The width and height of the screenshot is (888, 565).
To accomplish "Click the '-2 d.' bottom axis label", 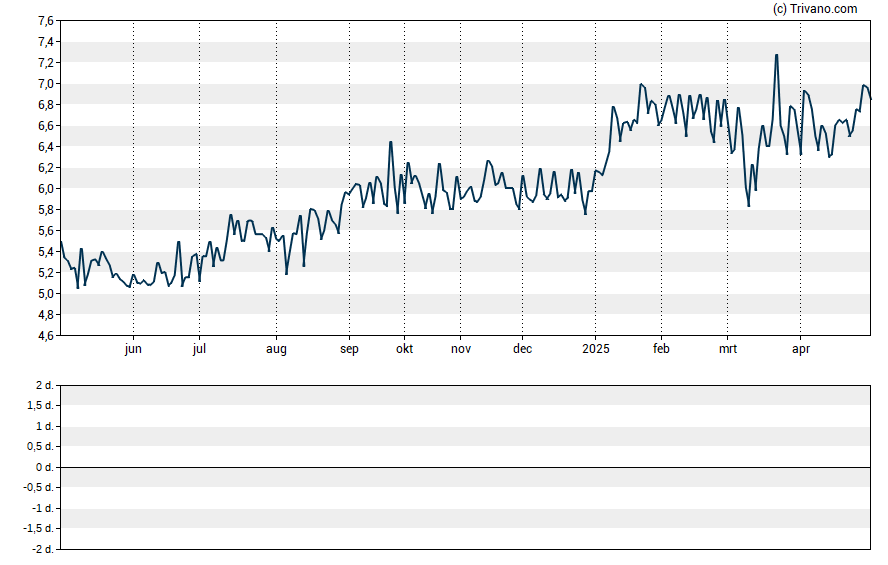I will point(42,549).
